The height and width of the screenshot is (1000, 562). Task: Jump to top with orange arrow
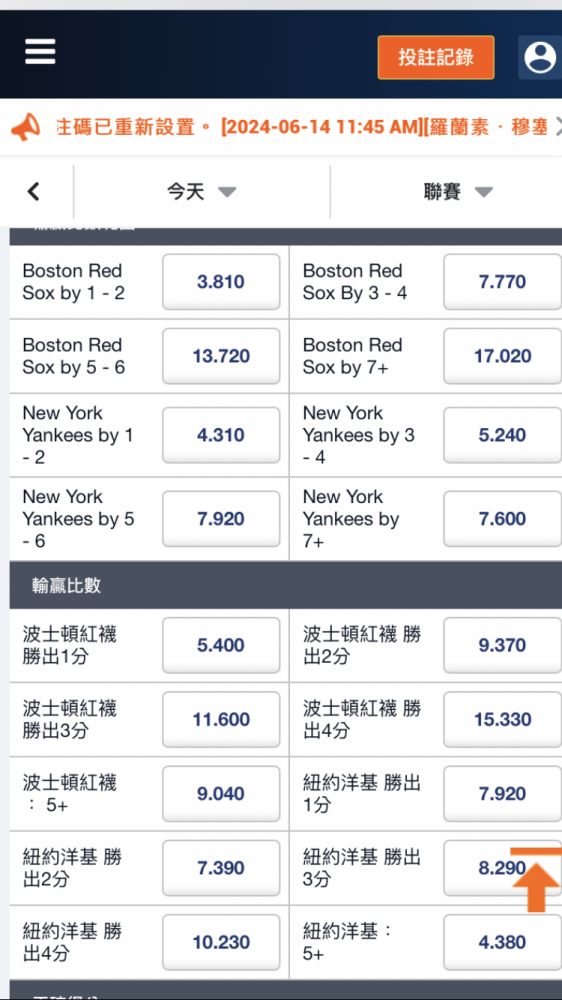pos(535,880)
